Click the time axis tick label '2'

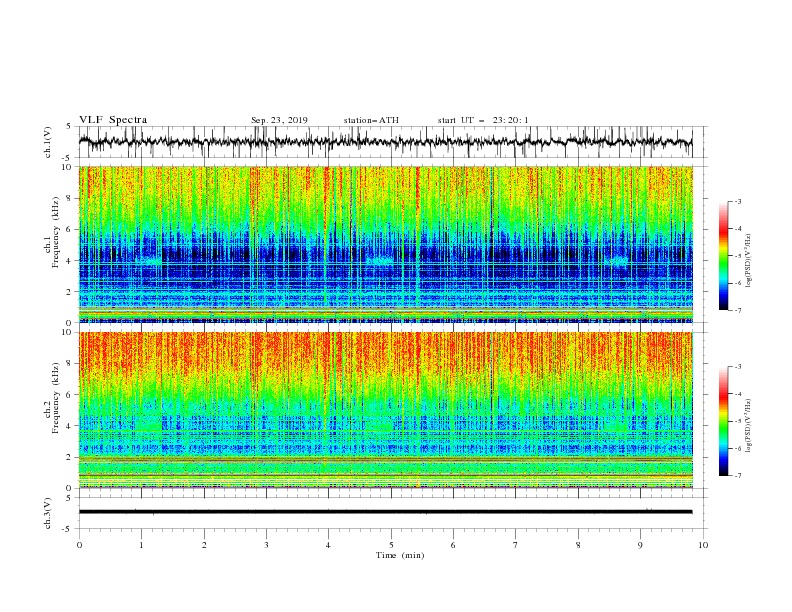204,545
